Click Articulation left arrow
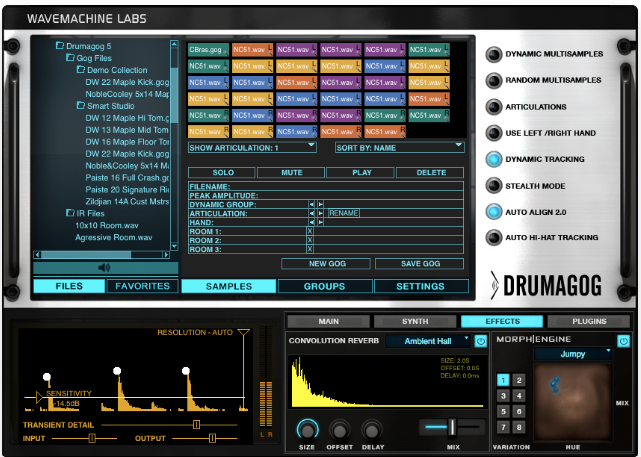Image resolution: width=641 pixels, height=457 pixels. tap(312, 213)
